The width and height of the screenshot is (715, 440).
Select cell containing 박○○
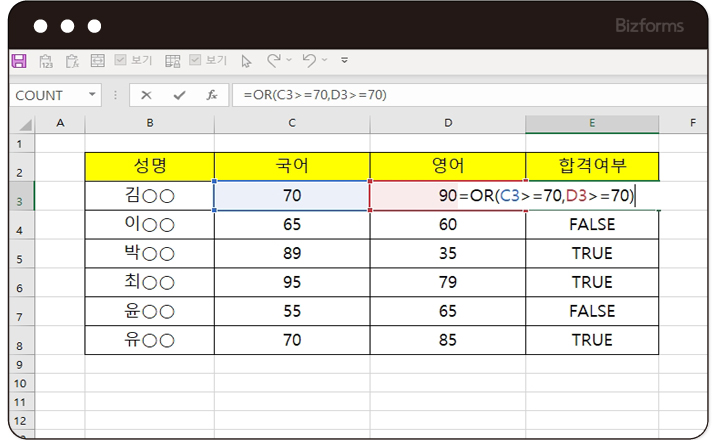[x=150, y=254]
